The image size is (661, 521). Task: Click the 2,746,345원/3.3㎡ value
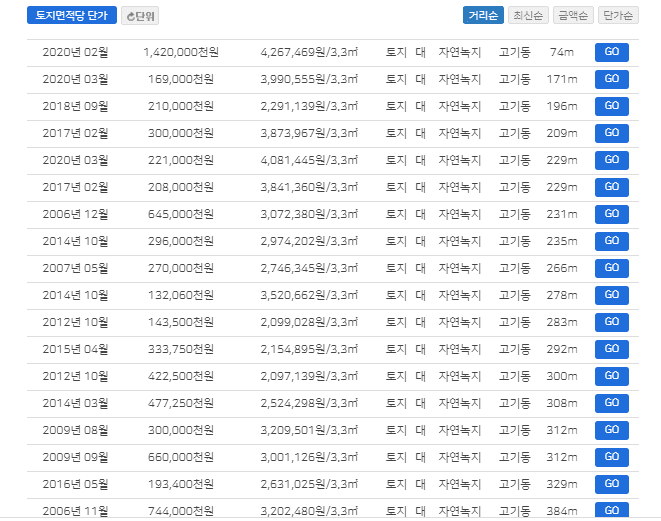tap(309, 268)
